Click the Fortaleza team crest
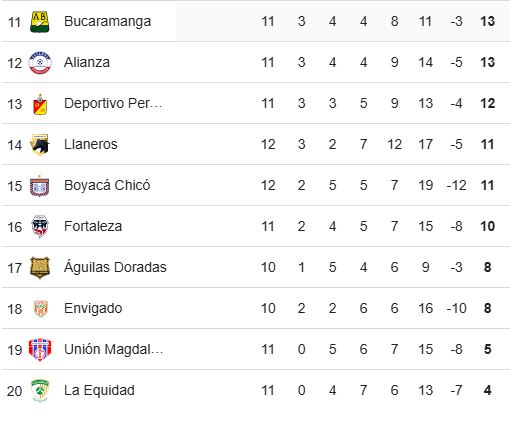 [40, 227]
